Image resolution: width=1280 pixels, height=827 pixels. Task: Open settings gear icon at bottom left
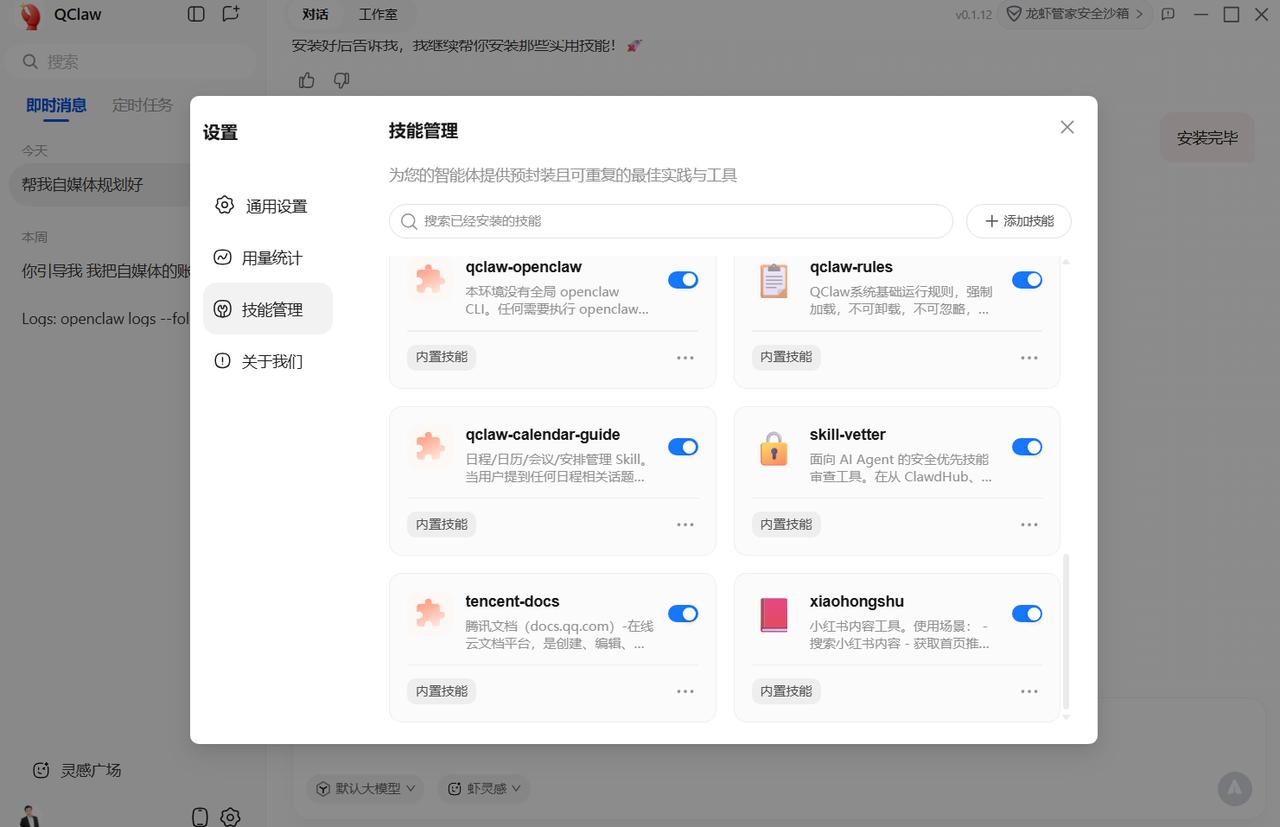click(x=230, y=817)
